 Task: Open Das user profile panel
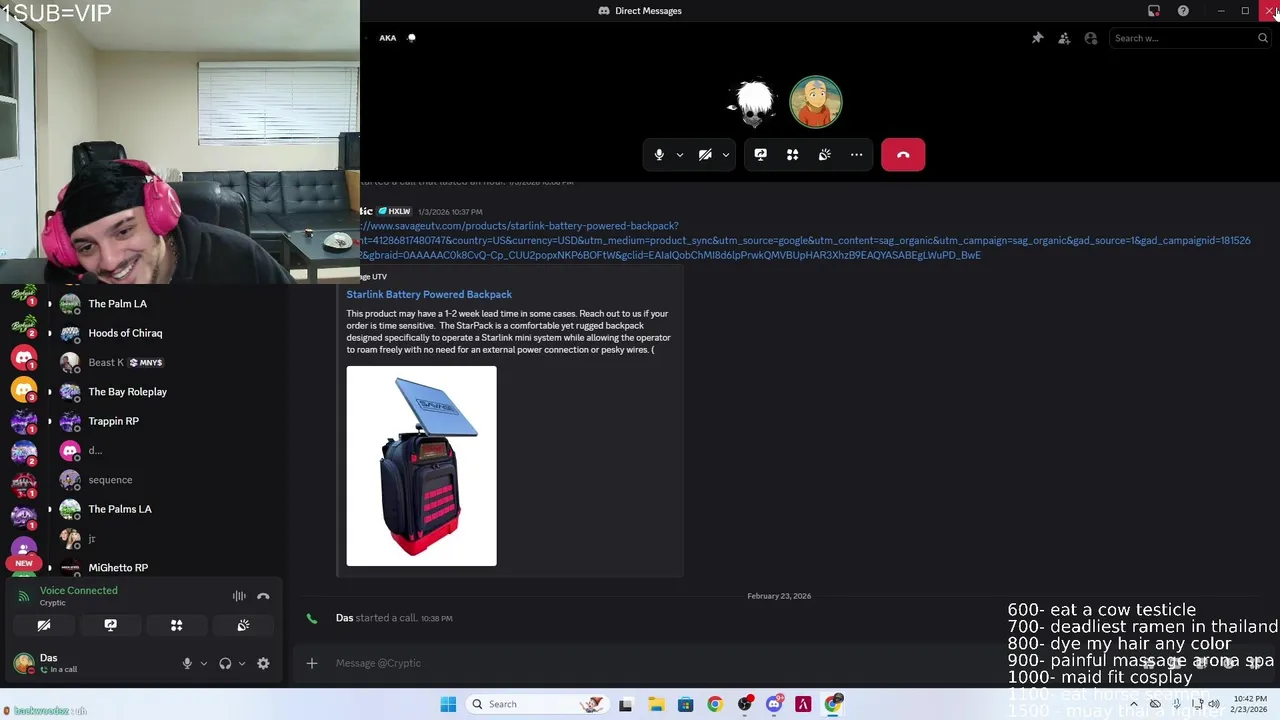click(60, 663)
